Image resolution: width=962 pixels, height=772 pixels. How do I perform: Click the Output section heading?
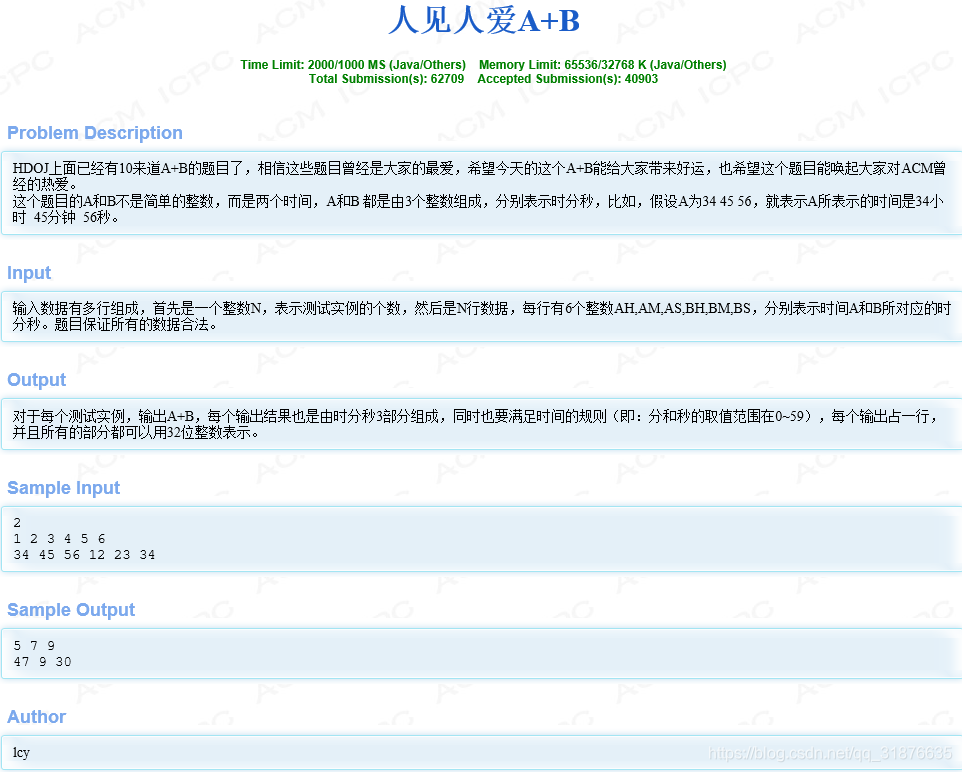tap(36, 379)
